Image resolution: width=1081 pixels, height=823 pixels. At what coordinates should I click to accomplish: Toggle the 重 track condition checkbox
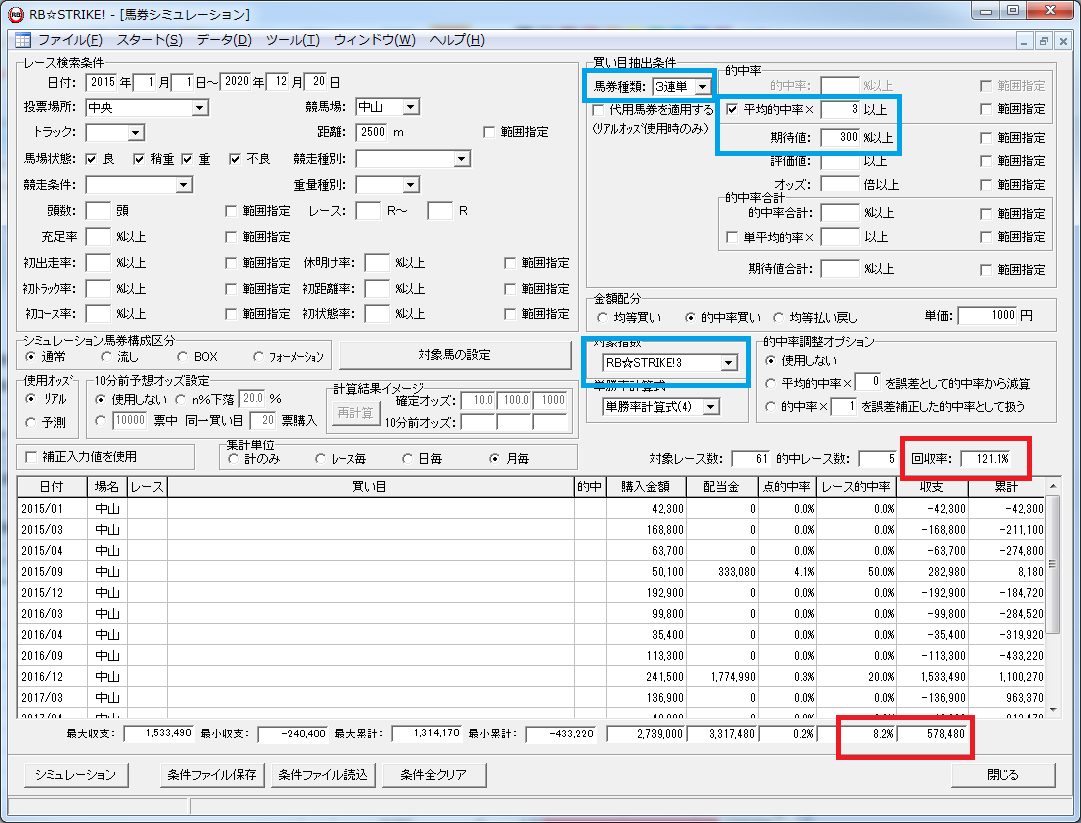tap(187, 159)
